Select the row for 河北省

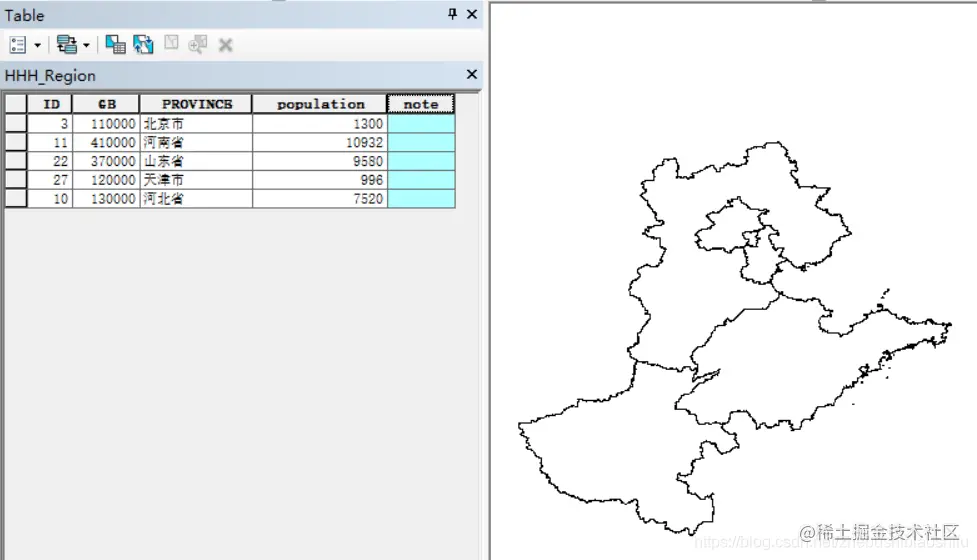pos(16,198)
